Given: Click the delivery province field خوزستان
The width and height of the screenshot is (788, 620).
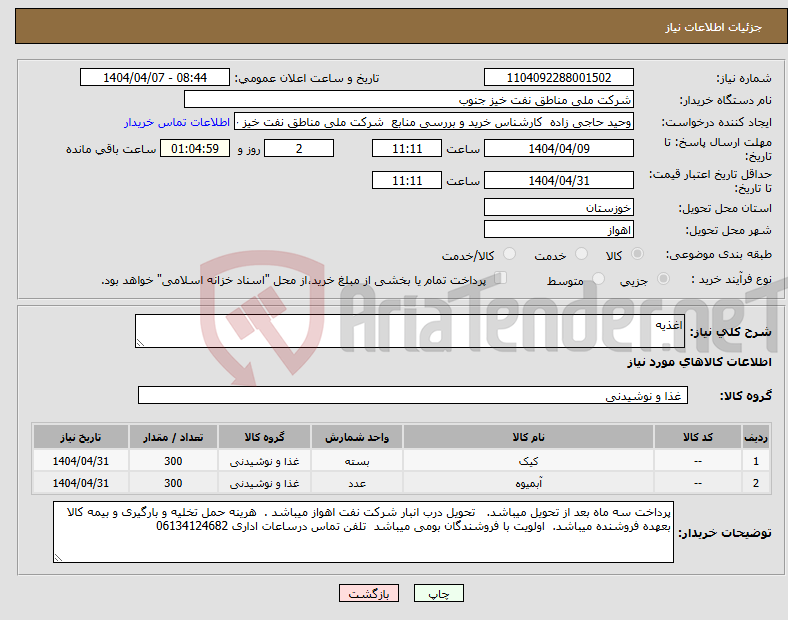Looking at the screenshot, I should pyautogui.click(x=559, y=207).
